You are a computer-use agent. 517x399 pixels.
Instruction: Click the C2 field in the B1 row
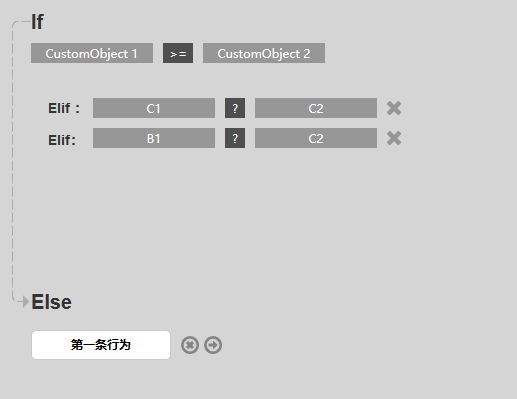coord(316,138)
